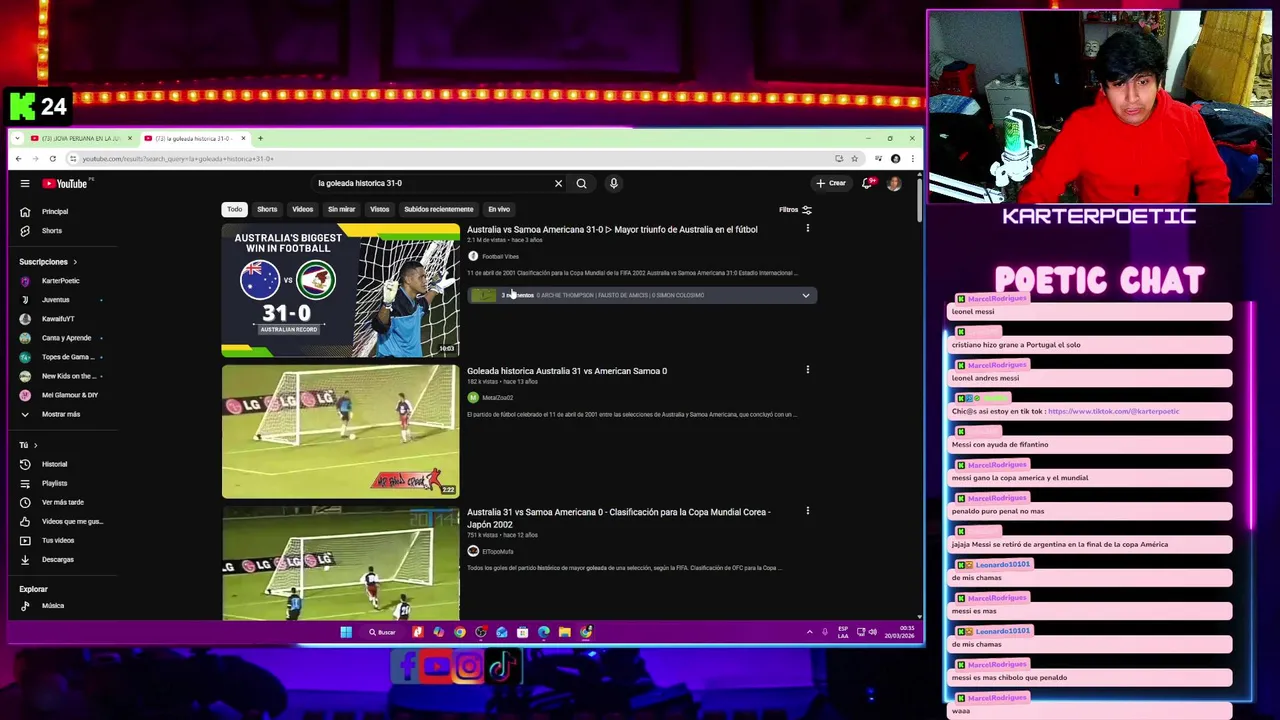The height and width of the screenshot is (720, 1280).
Task: Open Historial in the sidebar
Action: (x=54, y=464)
